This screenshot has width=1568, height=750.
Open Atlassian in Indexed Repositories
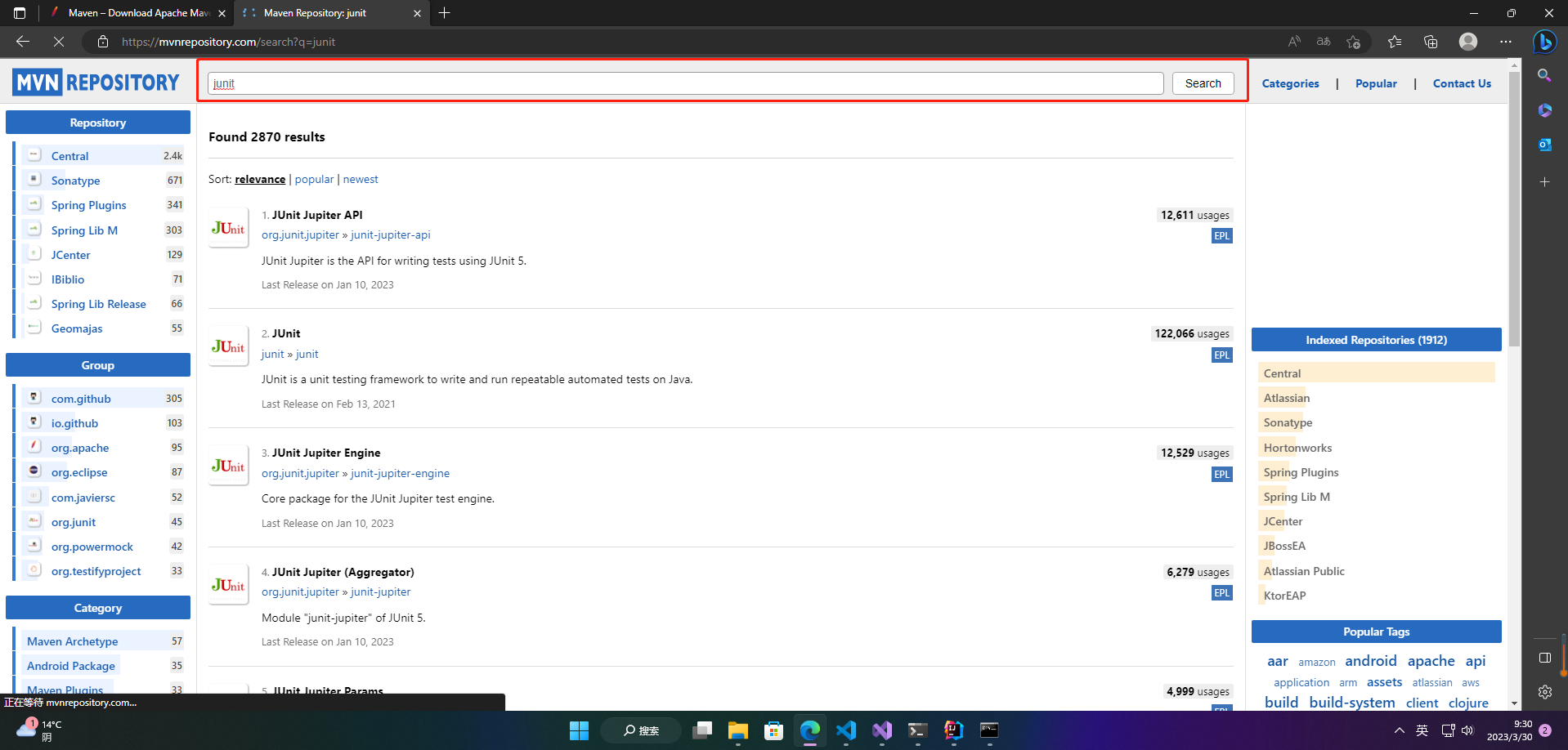[x=1286, y=398]
